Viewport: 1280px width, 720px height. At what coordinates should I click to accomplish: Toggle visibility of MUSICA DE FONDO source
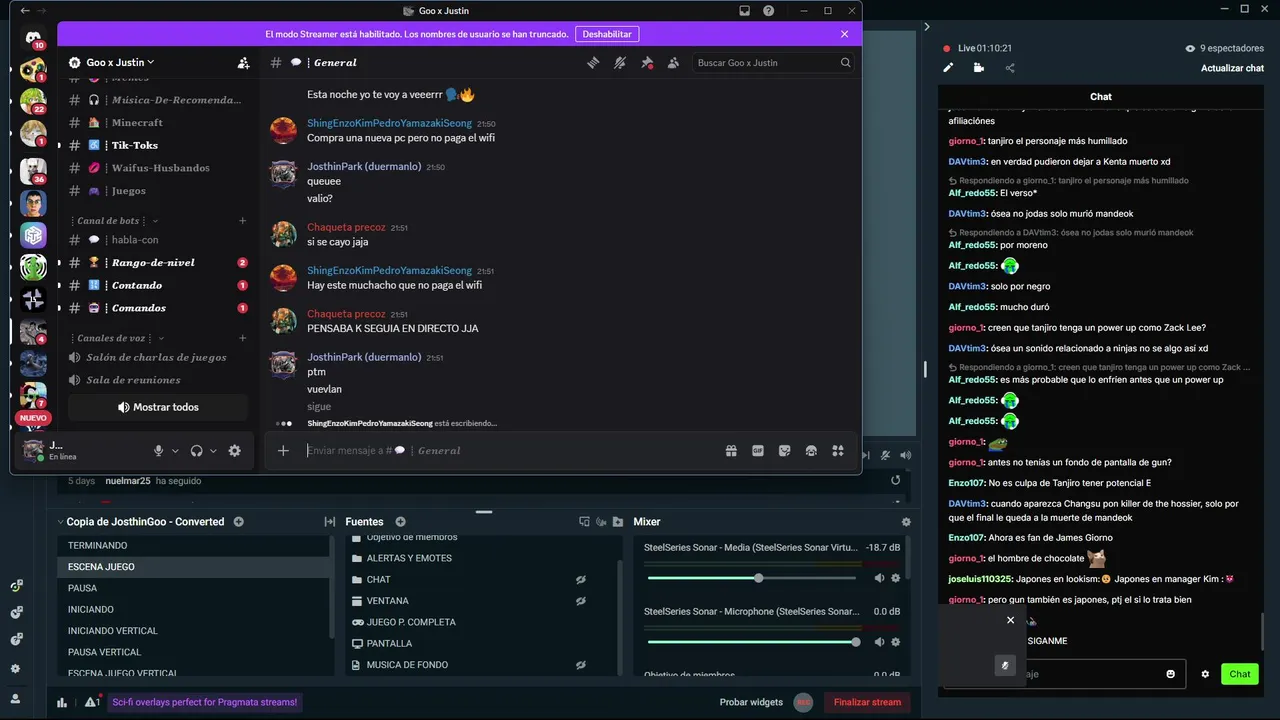pyautogui.click(x=580, y=665)
